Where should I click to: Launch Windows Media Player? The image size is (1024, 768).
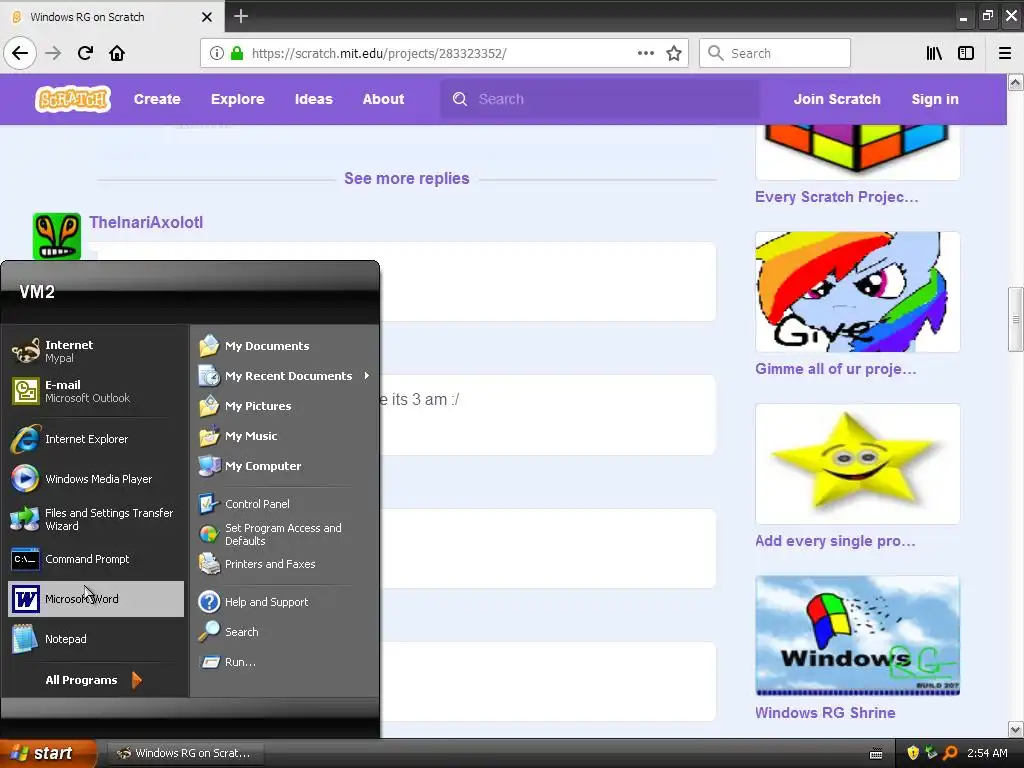pyautogui.click(x=95, y=479)
